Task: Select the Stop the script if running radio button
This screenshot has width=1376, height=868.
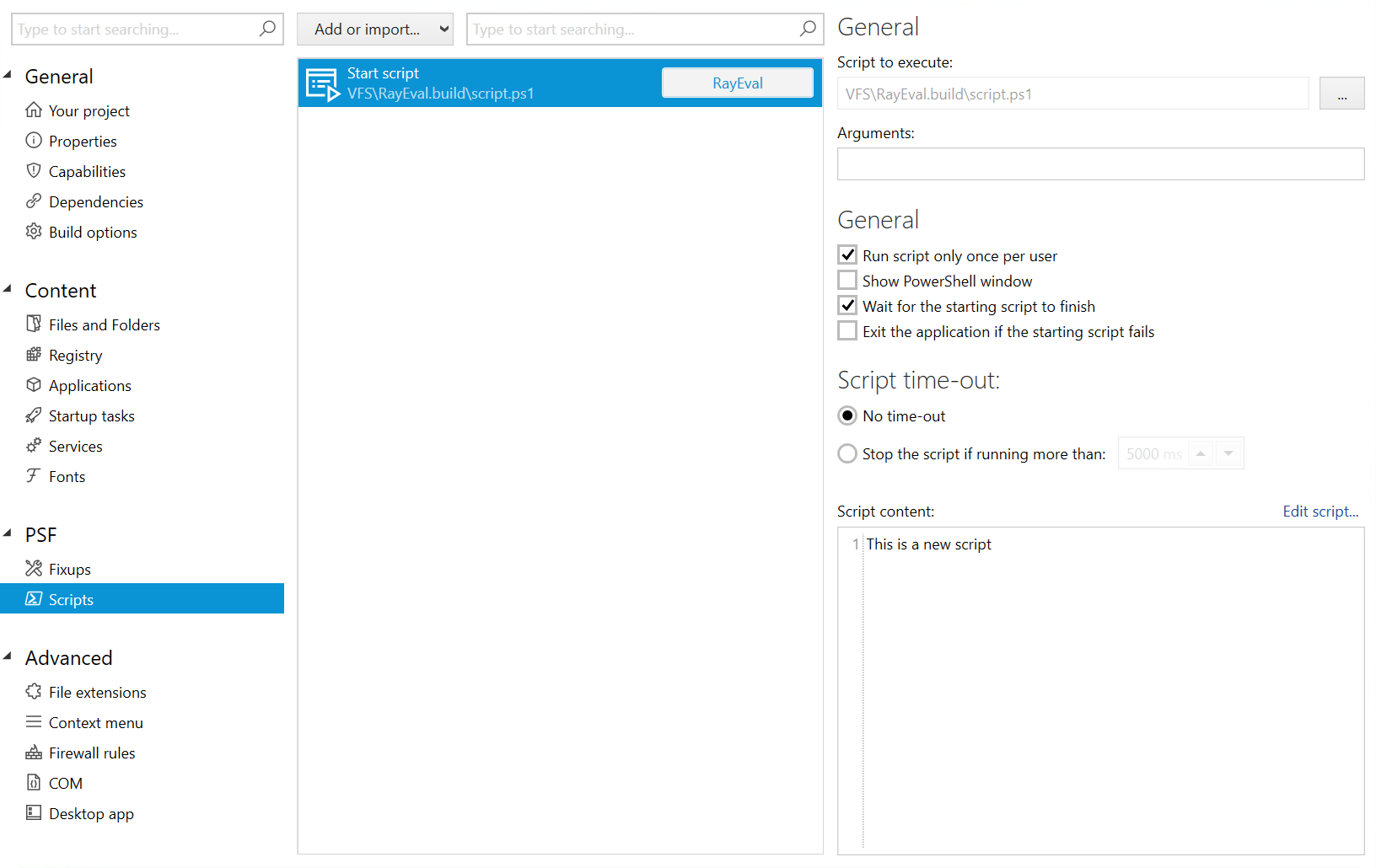Action: [x=847, y=453]
